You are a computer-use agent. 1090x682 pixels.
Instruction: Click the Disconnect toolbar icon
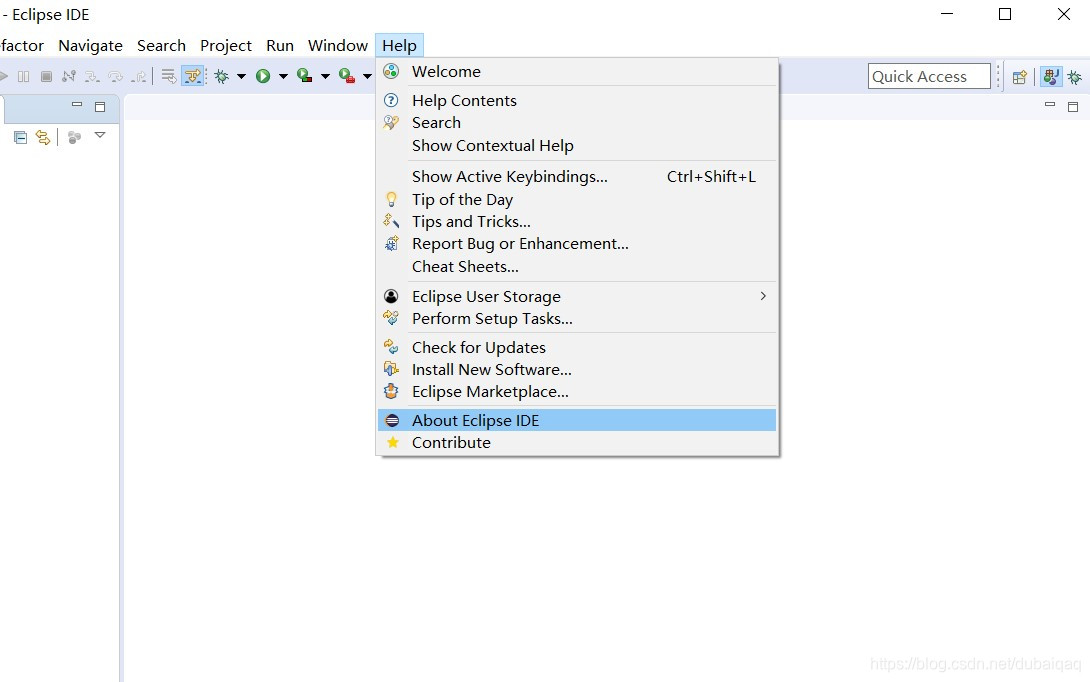pos(69,76)
